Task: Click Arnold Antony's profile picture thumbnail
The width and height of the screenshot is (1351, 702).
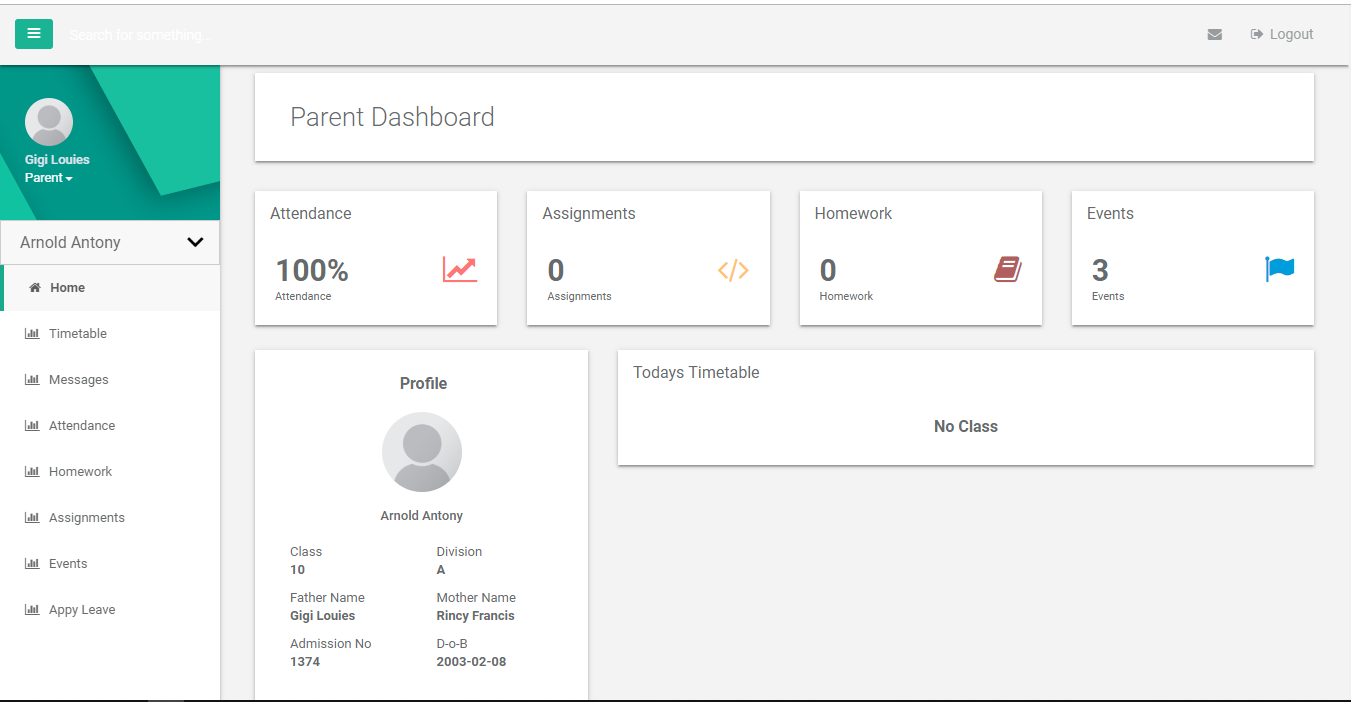Action: (422, 452)
